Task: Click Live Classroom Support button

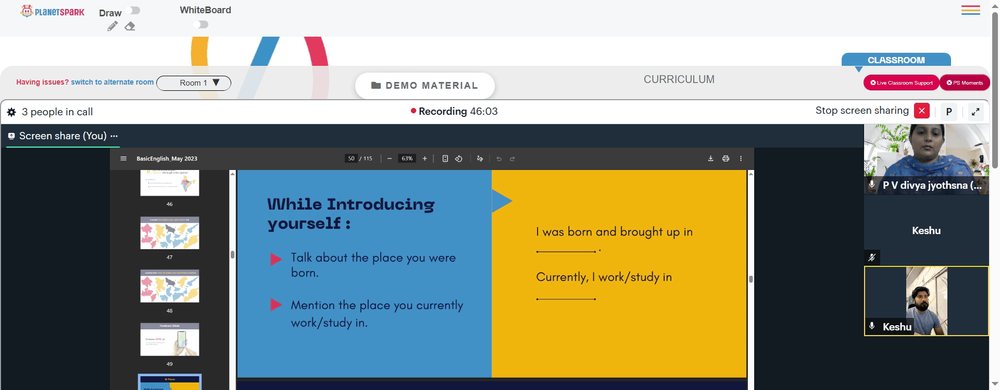Action: pyautogui.click(x=901, y=83)
